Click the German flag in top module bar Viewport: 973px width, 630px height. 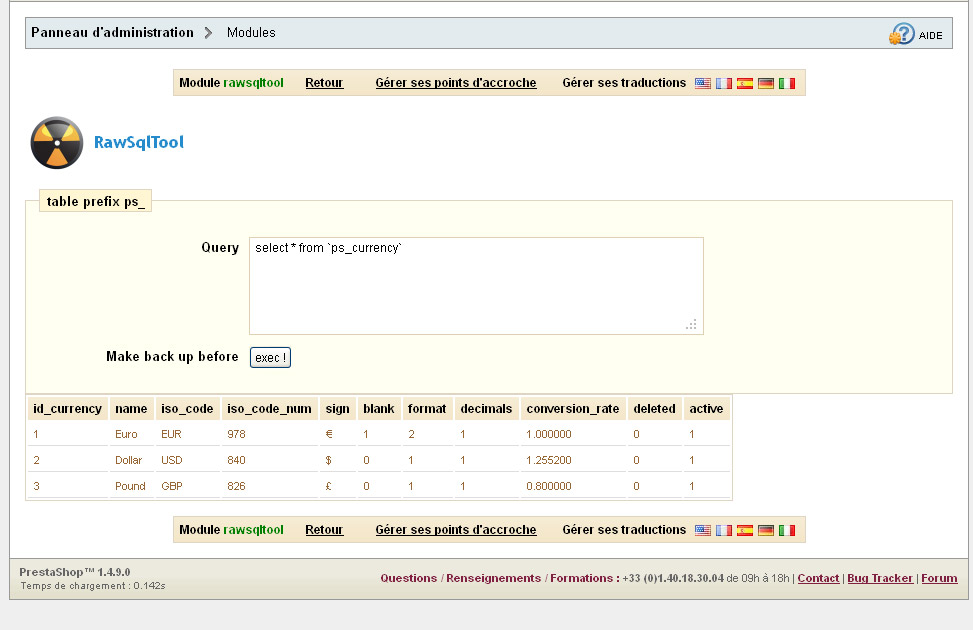pos(766,83)
